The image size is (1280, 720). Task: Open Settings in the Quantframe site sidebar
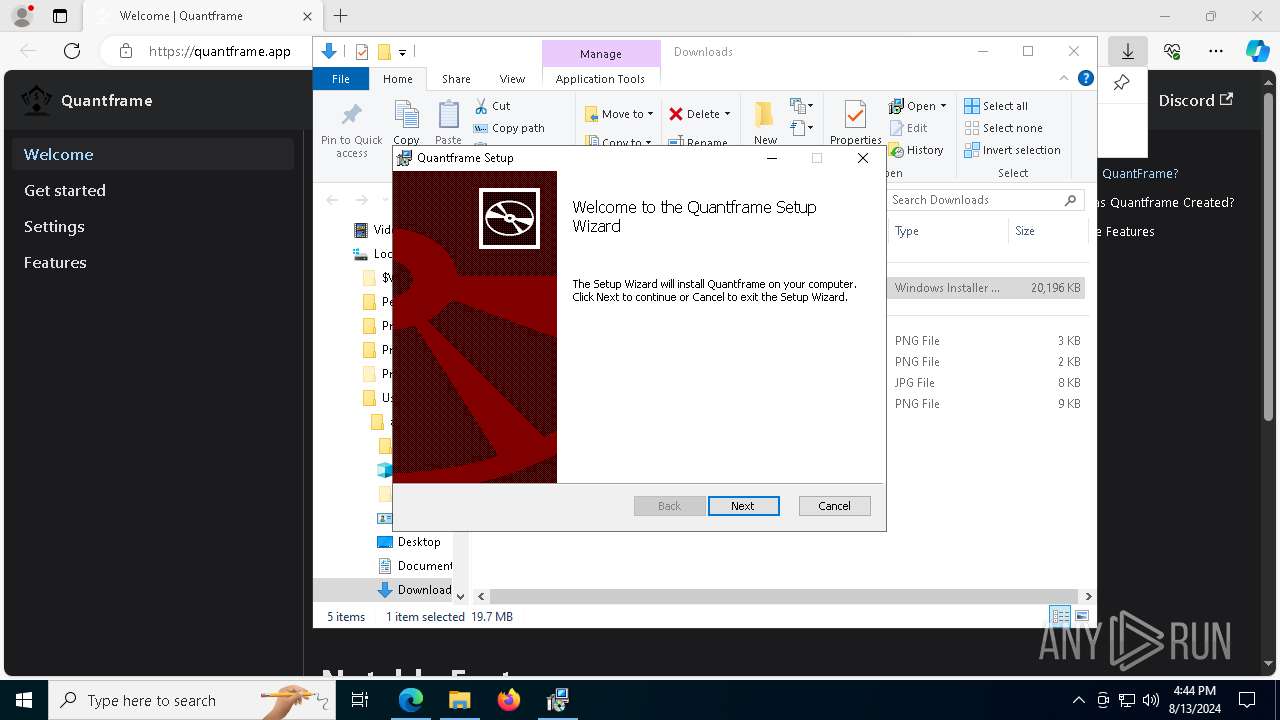click(x=154, y=226)
